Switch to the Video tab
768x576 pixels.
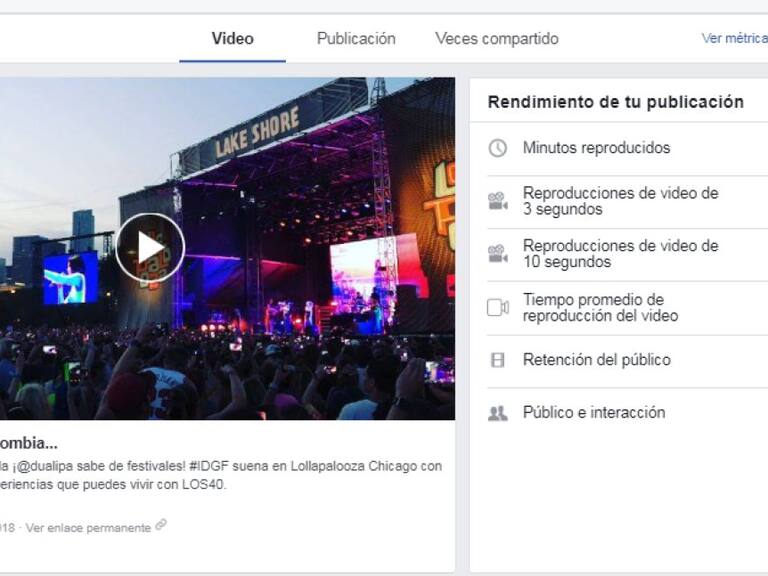[232, 39]
